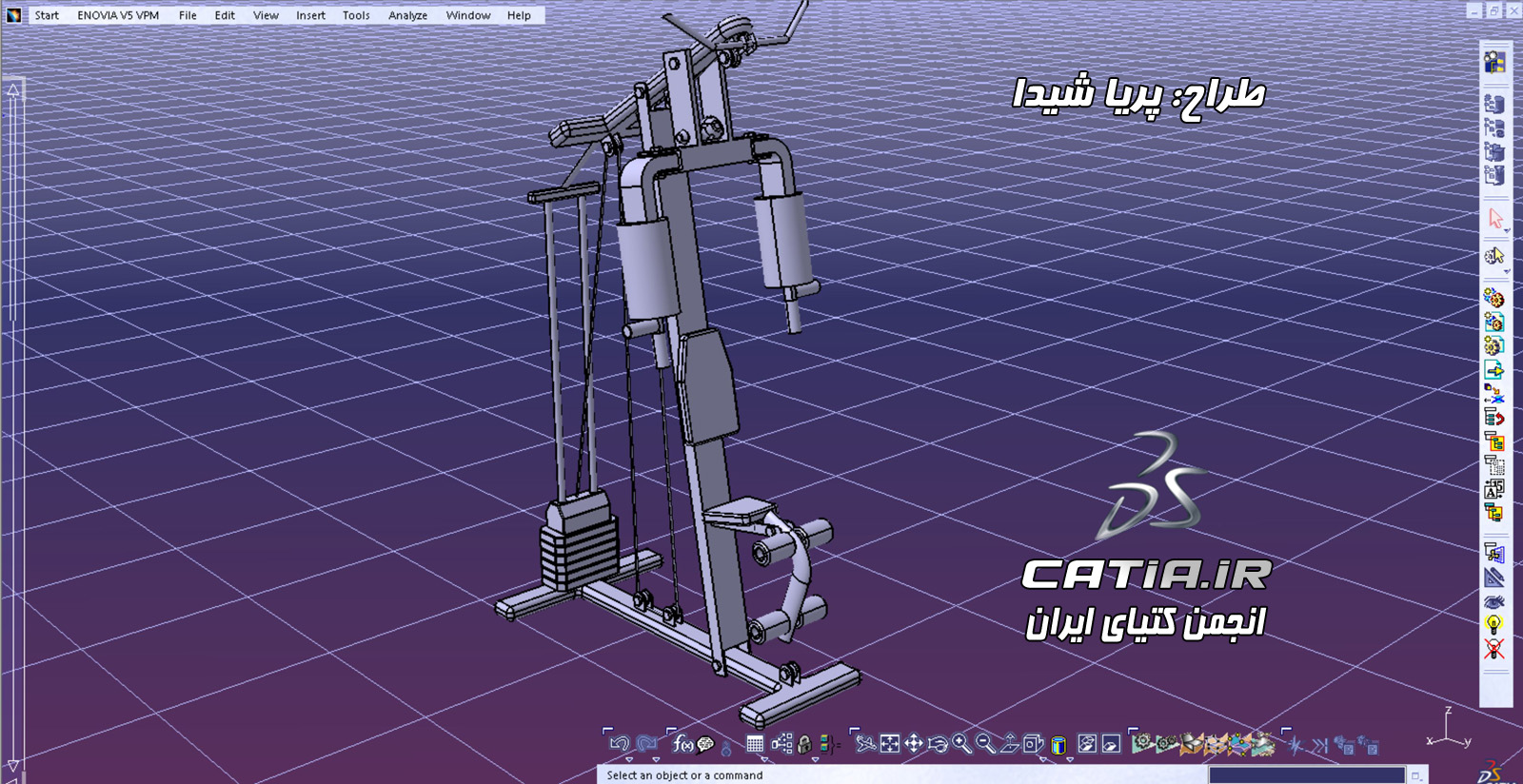Expand dropdown arrow under Design Table icon
The width and height of the screenshot is (1523, 784).
pos(764,759)
